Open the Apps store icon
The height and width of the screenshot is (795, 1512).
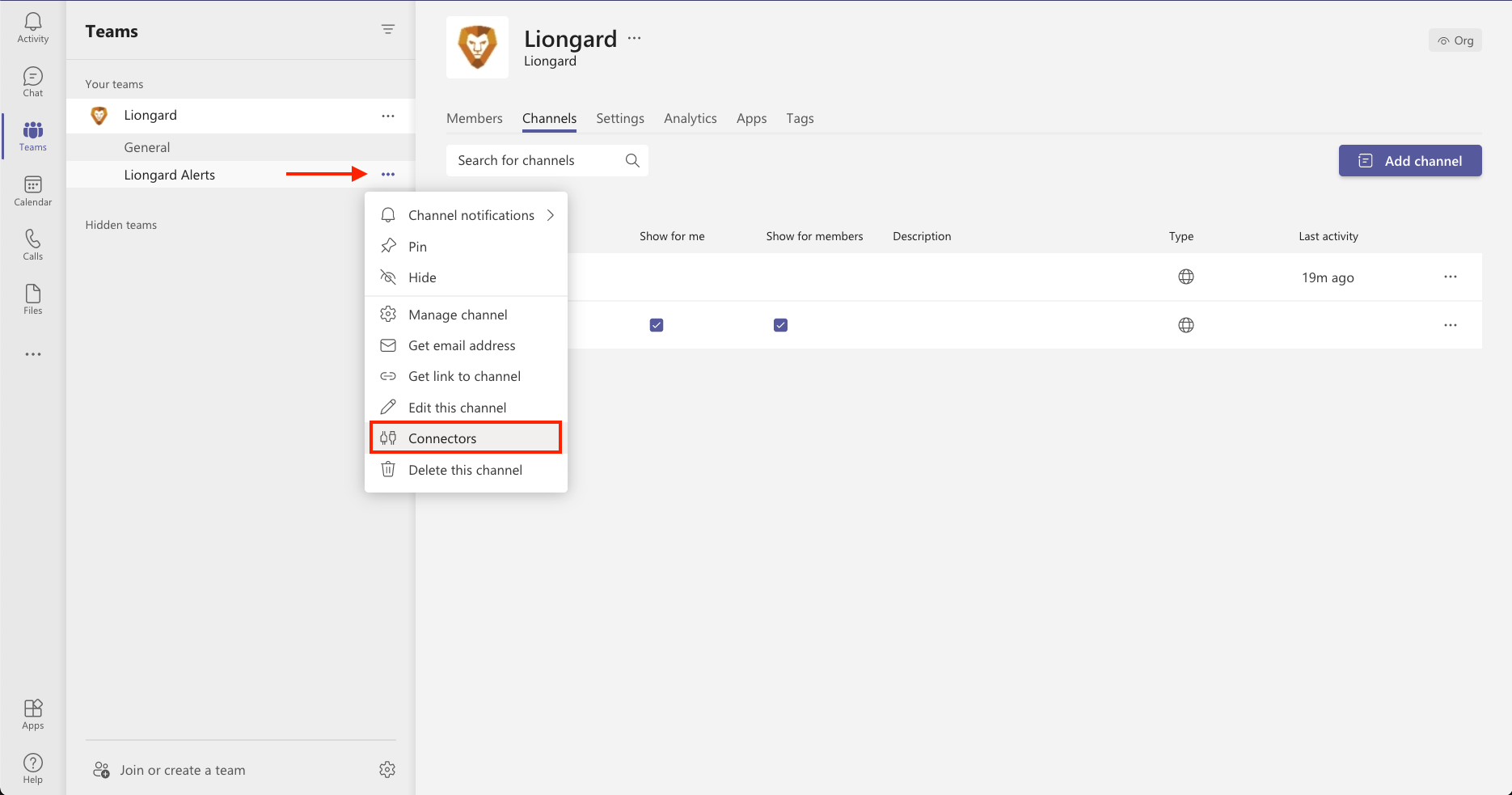(x=33, y=714)
